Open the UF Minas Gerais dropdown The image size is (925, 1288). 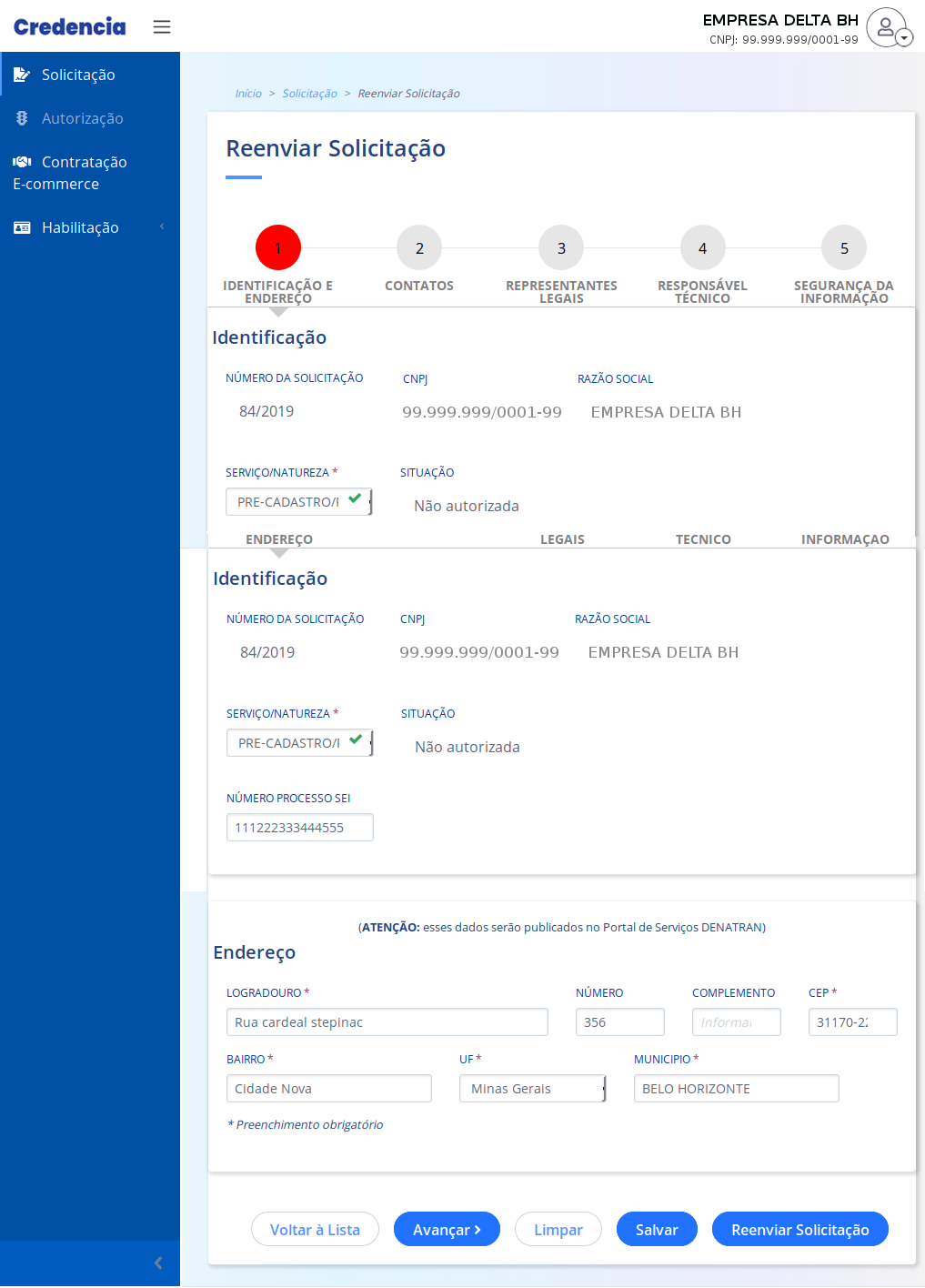532,1089
